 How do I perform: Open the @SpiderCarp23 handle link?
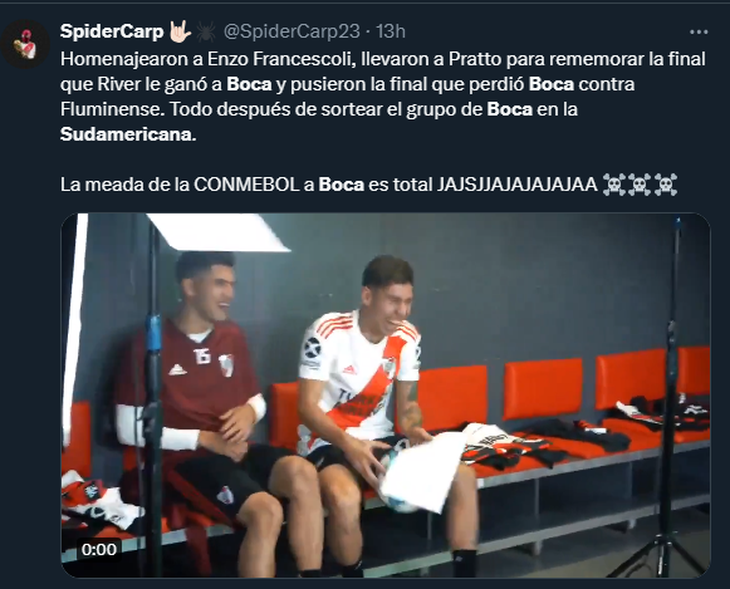point(291,32)
